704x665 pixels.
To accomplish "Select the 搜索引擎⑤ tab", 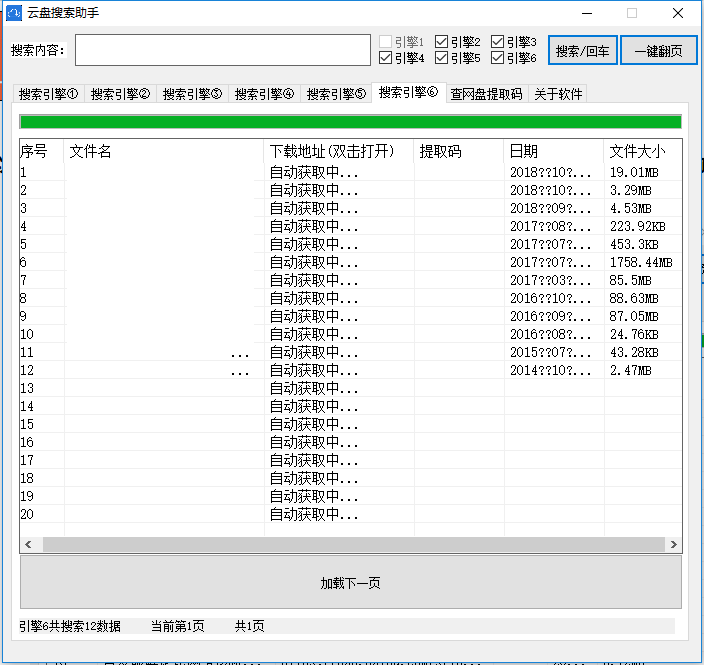I will (336, 94).
